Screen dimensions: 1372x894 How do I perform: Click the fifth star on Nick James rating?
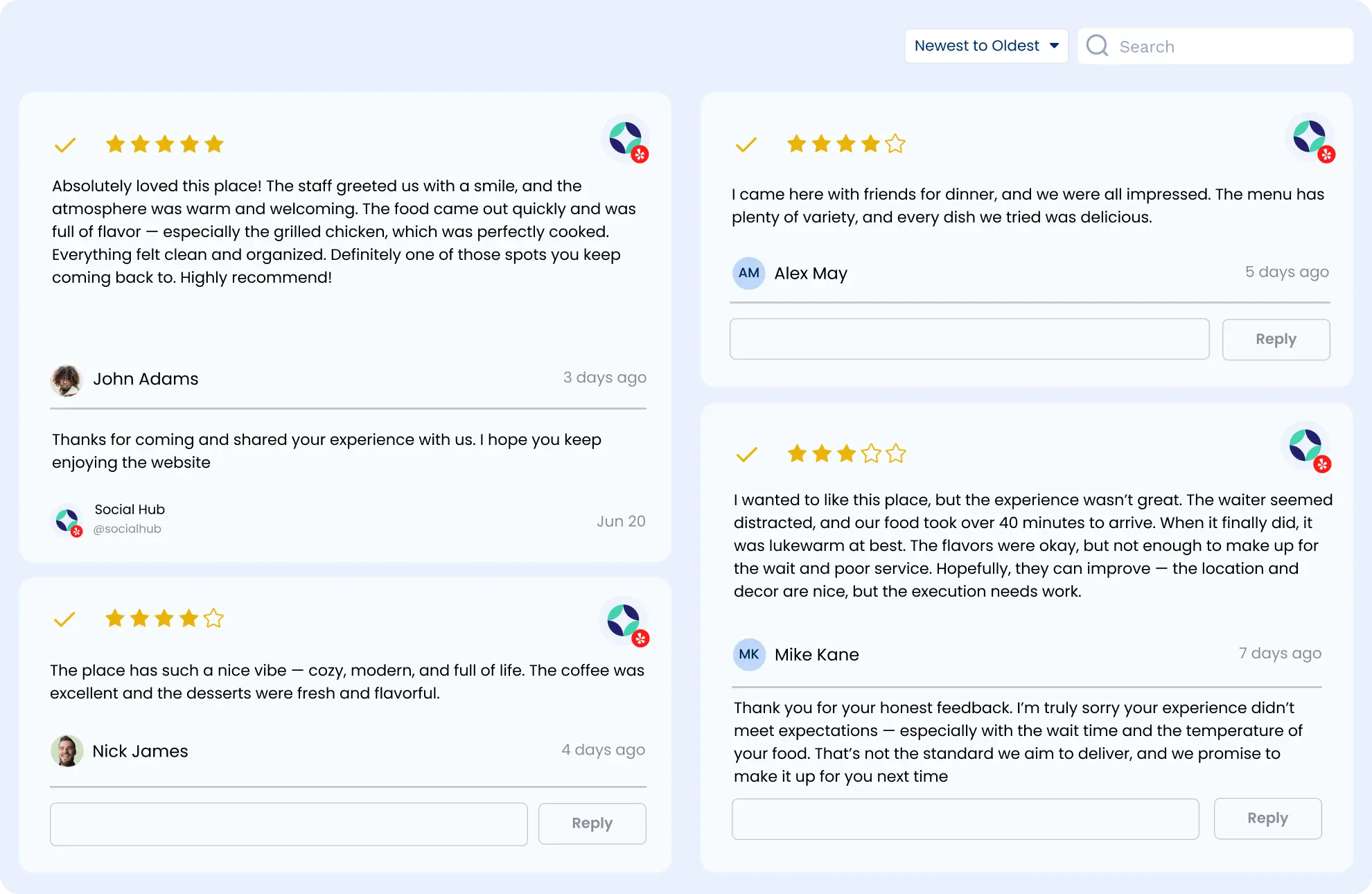click(214, 619)
